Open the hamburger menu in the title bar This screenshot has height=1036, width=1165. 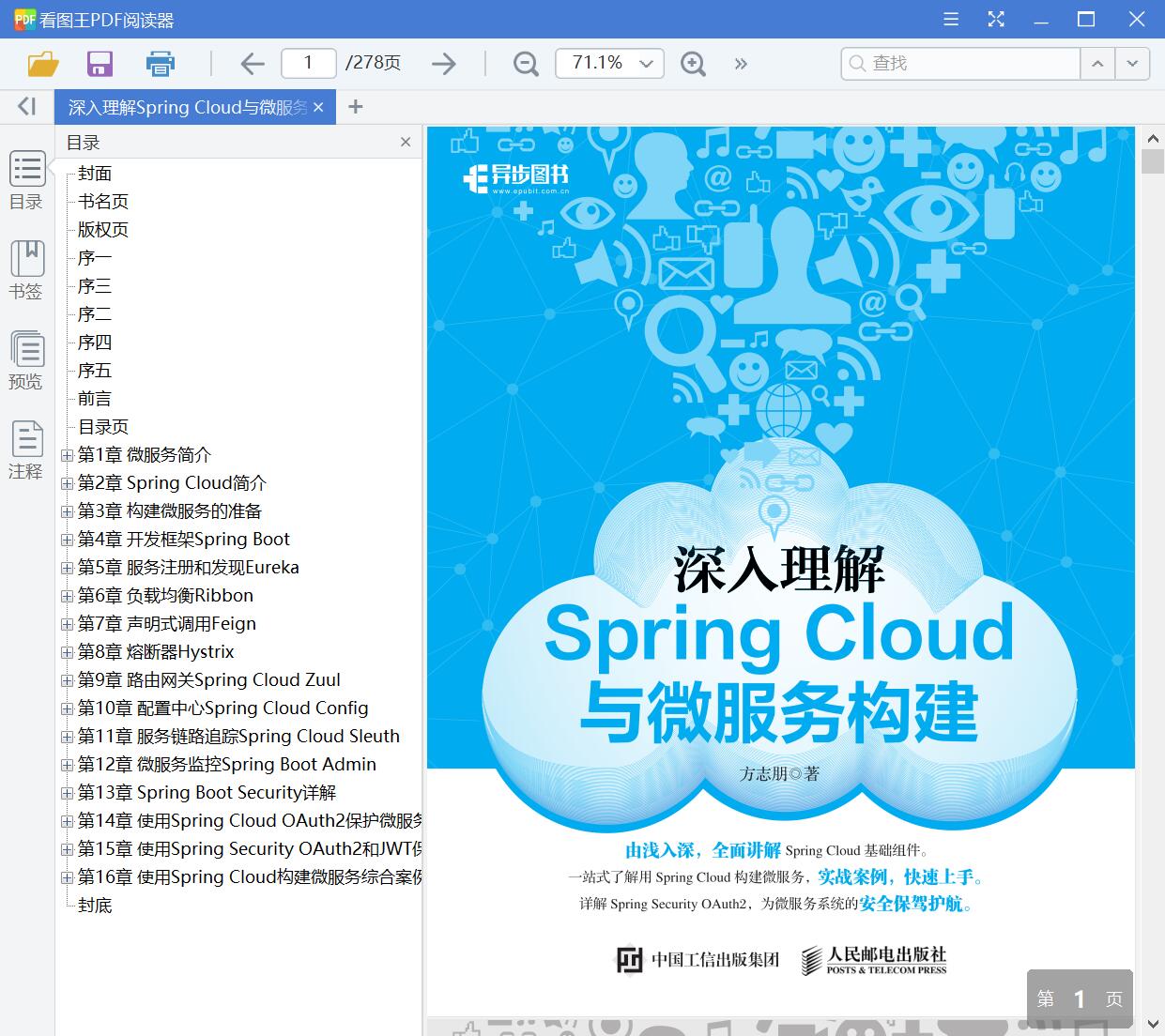(951, 20)
